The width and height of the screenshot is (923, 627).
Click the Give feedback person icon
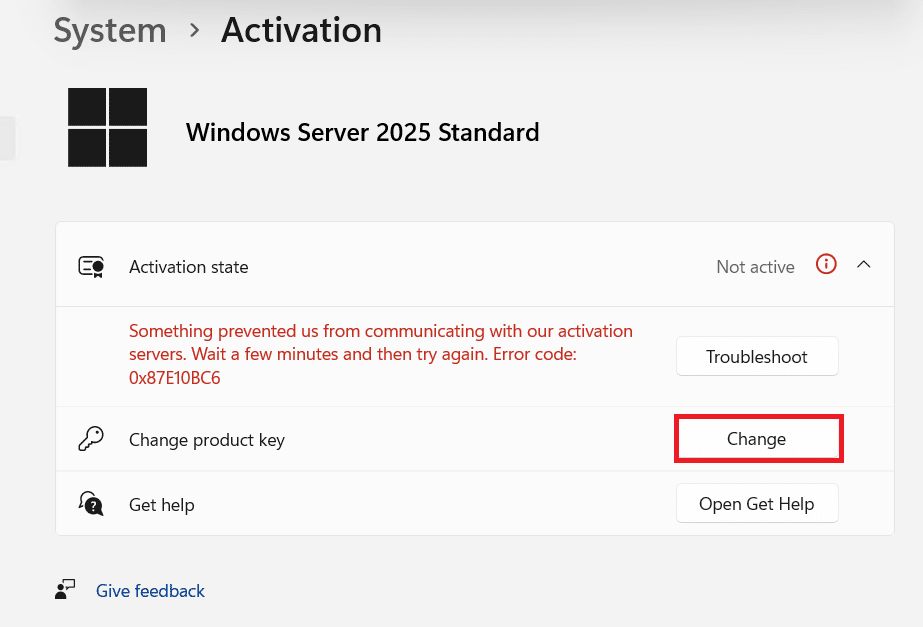tap(66, 590)
